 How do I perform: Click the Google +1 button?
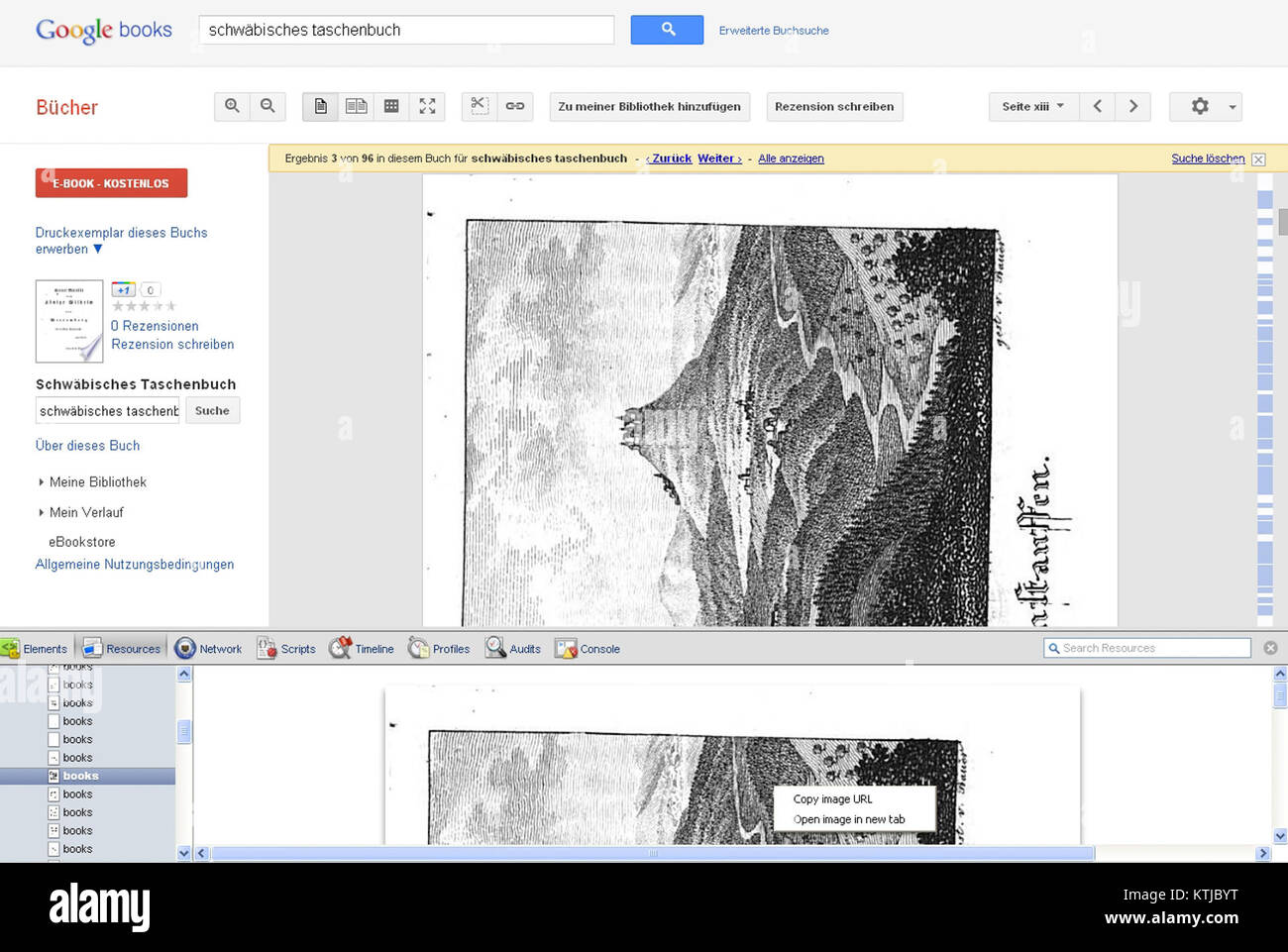coord(123,289)
